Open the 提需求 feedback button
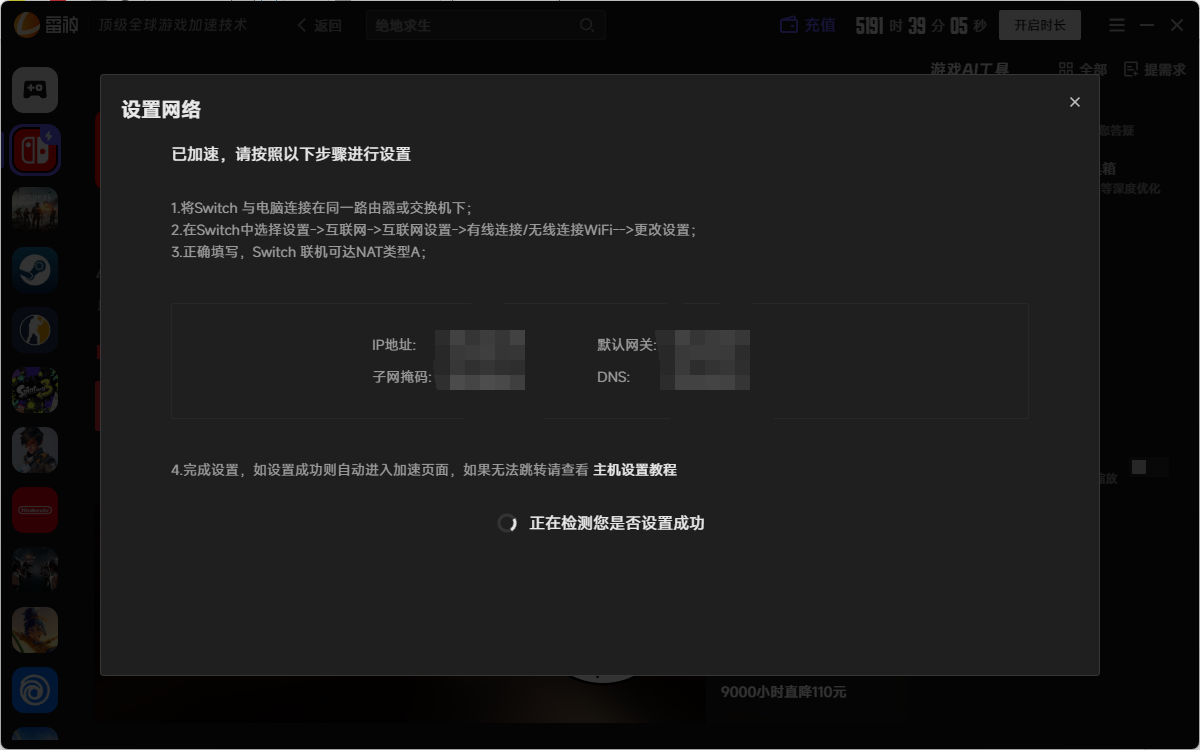This screenshot has width=1200, height=750. click(1155, 69)
